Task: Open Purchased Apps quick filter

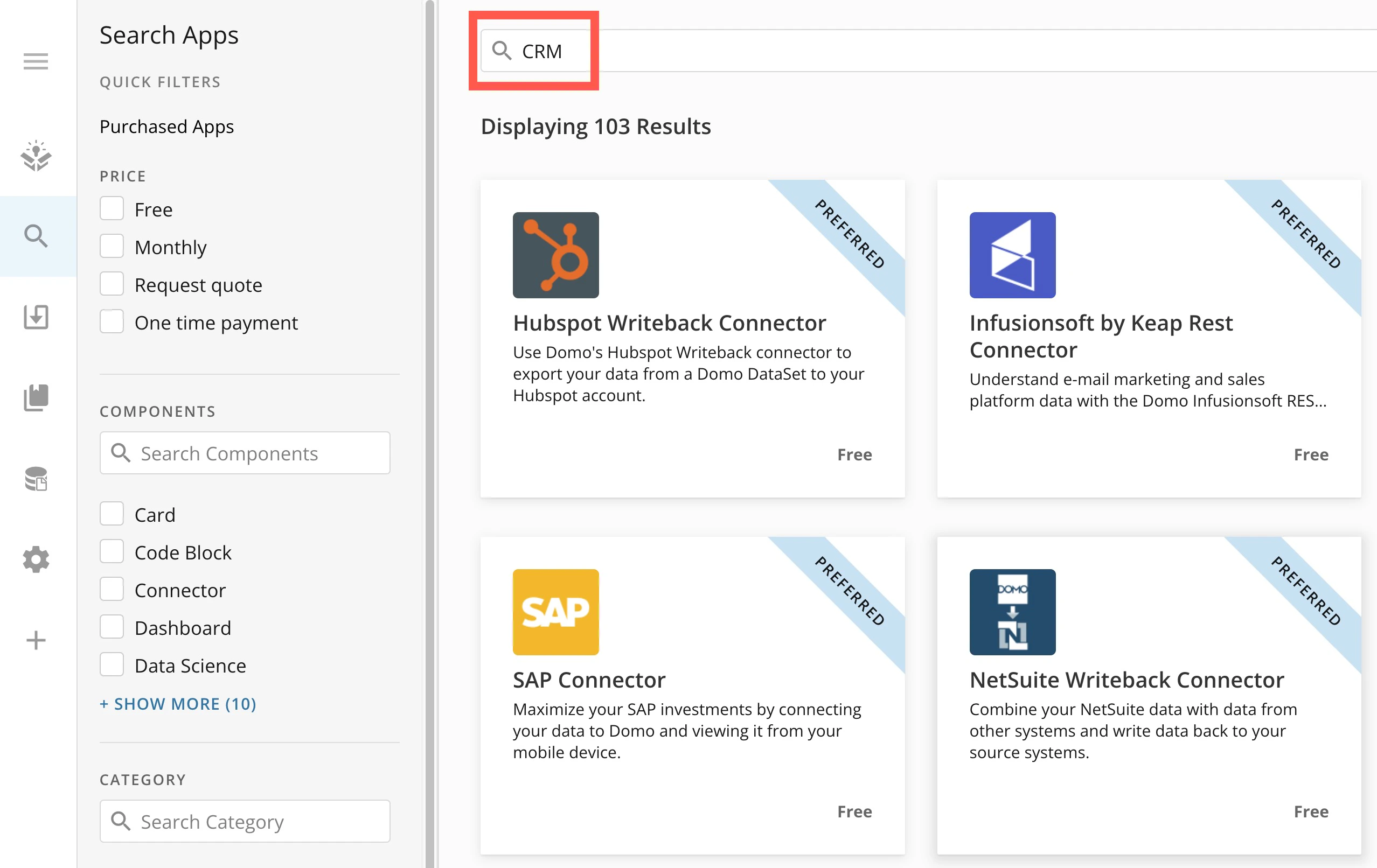Action: [166, 127]
